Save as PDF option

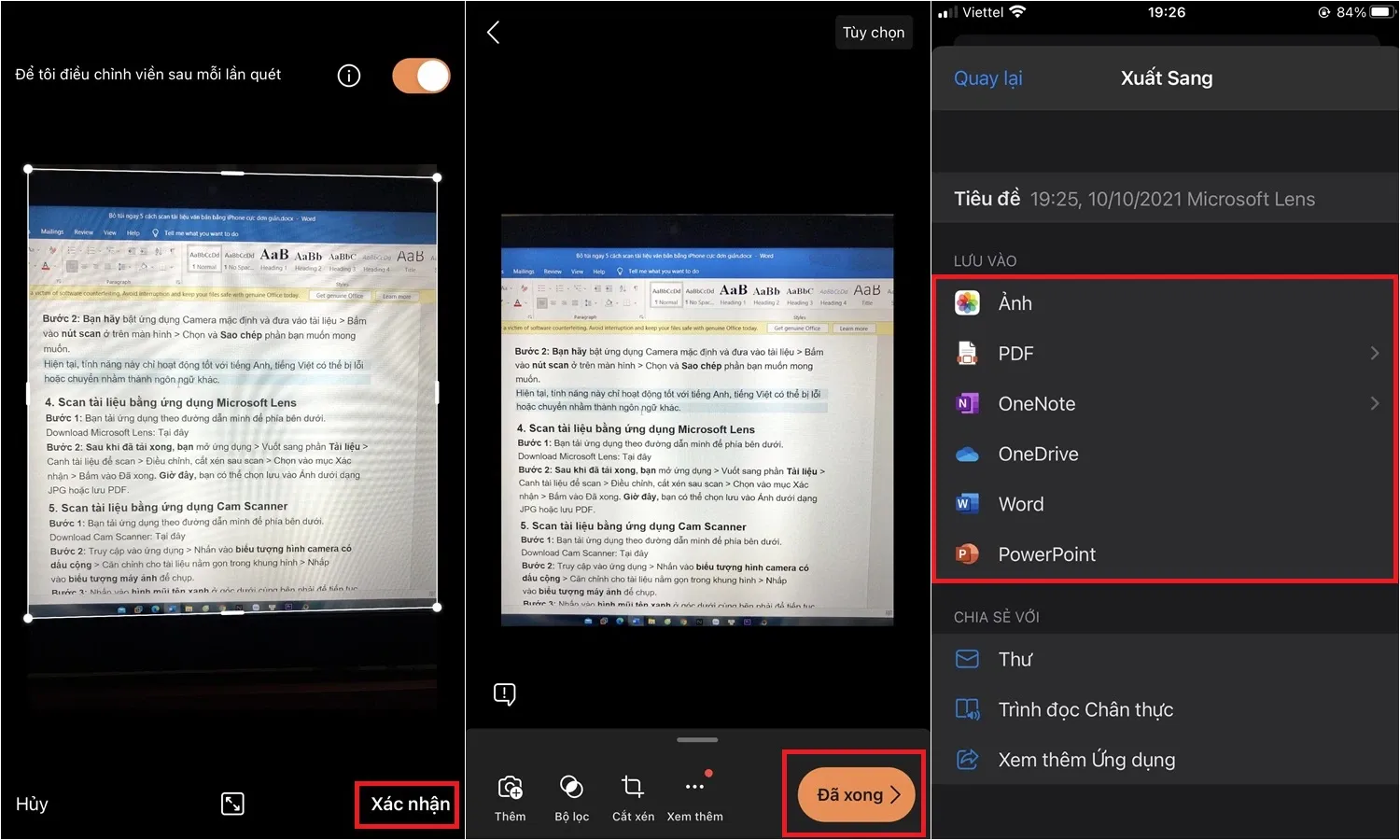(1165, 353)
